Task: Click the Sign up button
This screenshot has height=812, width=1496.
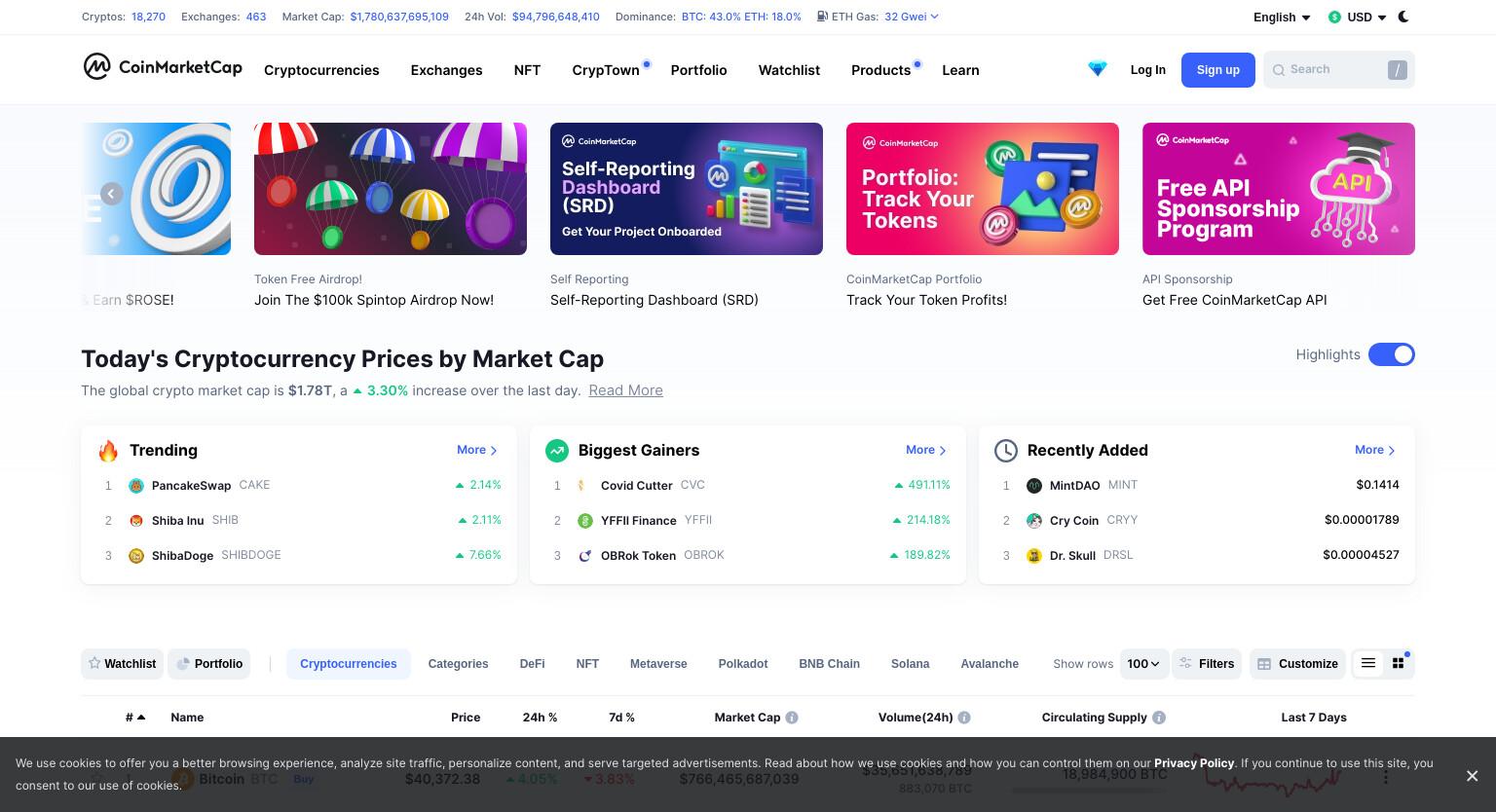Action: coord(1218,70)
